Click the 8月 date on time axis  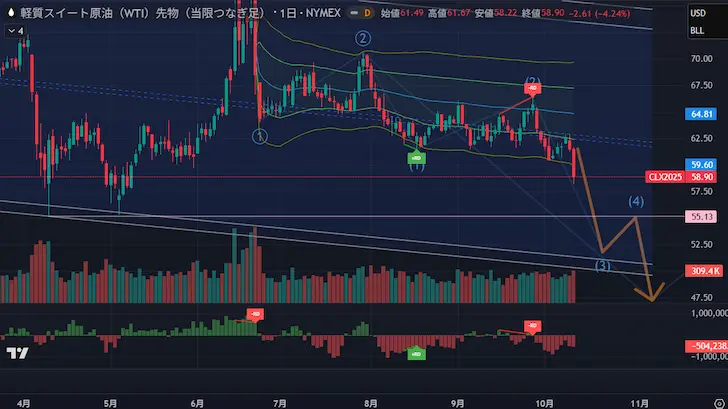[370, 403]
